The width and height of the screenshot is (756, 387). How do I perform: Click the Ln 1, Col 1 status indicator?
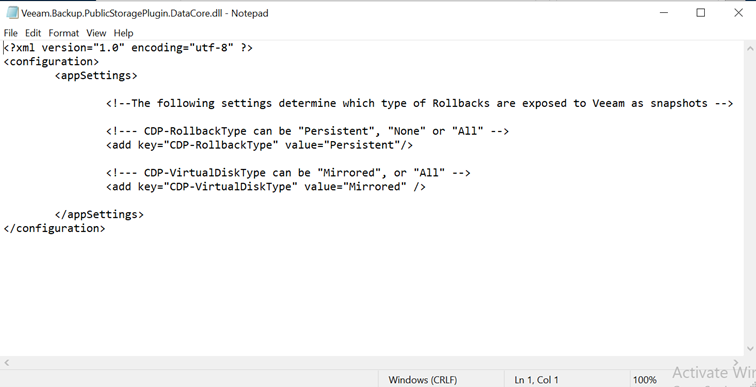click(x=536, y=380)
